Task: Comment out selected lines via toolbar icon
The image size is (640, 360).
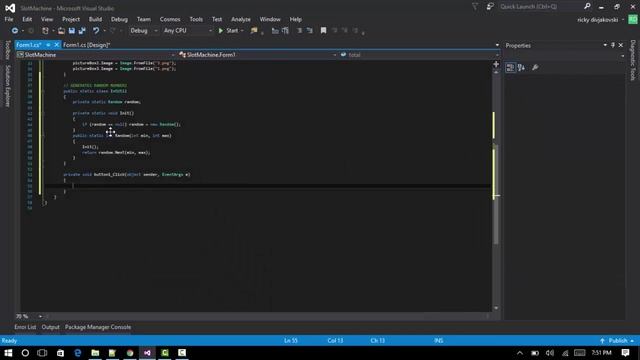Action: coord(299,31)
